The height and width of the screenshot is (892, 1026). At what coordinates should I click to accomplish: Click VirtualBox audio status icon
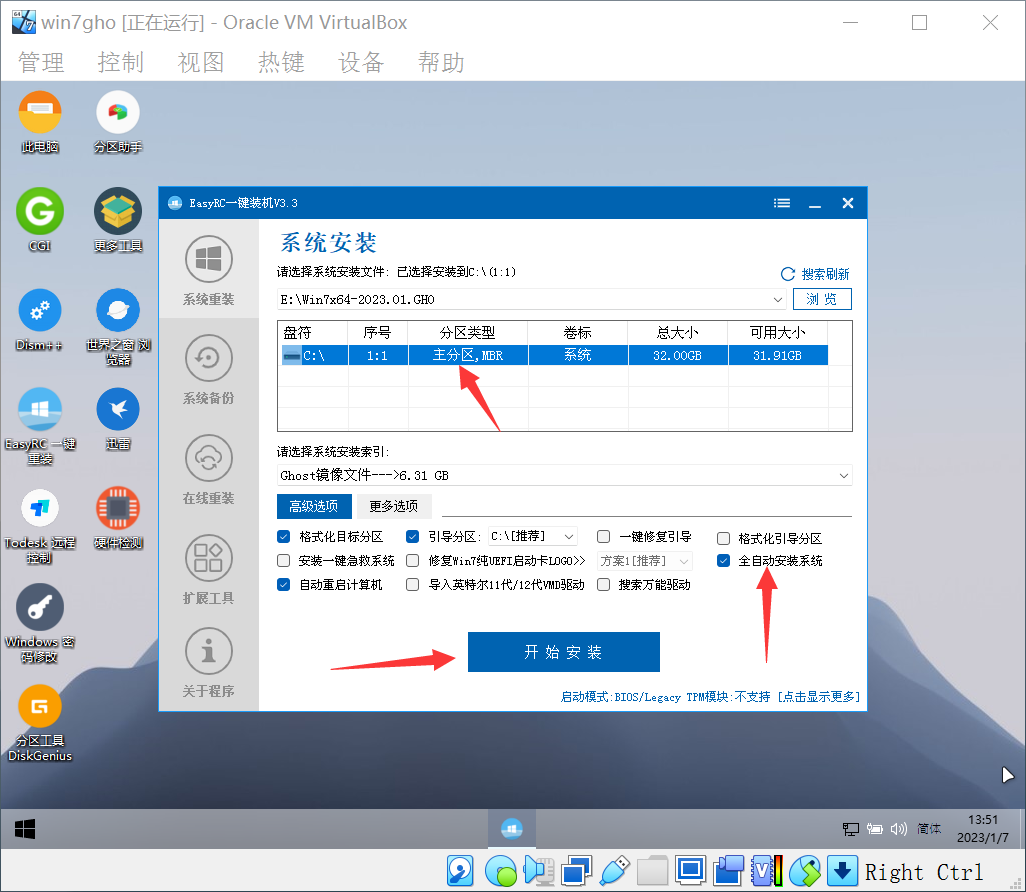[538, 871]
